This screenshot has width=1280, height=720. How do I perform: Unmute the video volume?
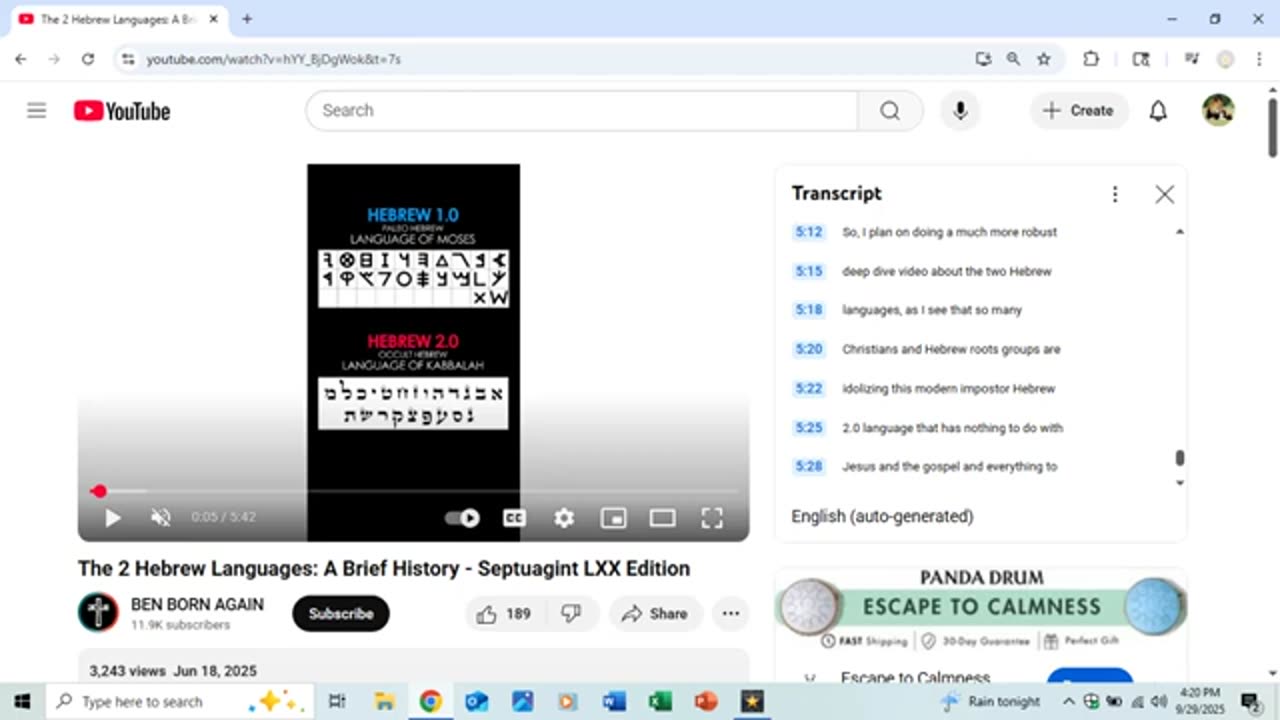pos(160,517)
